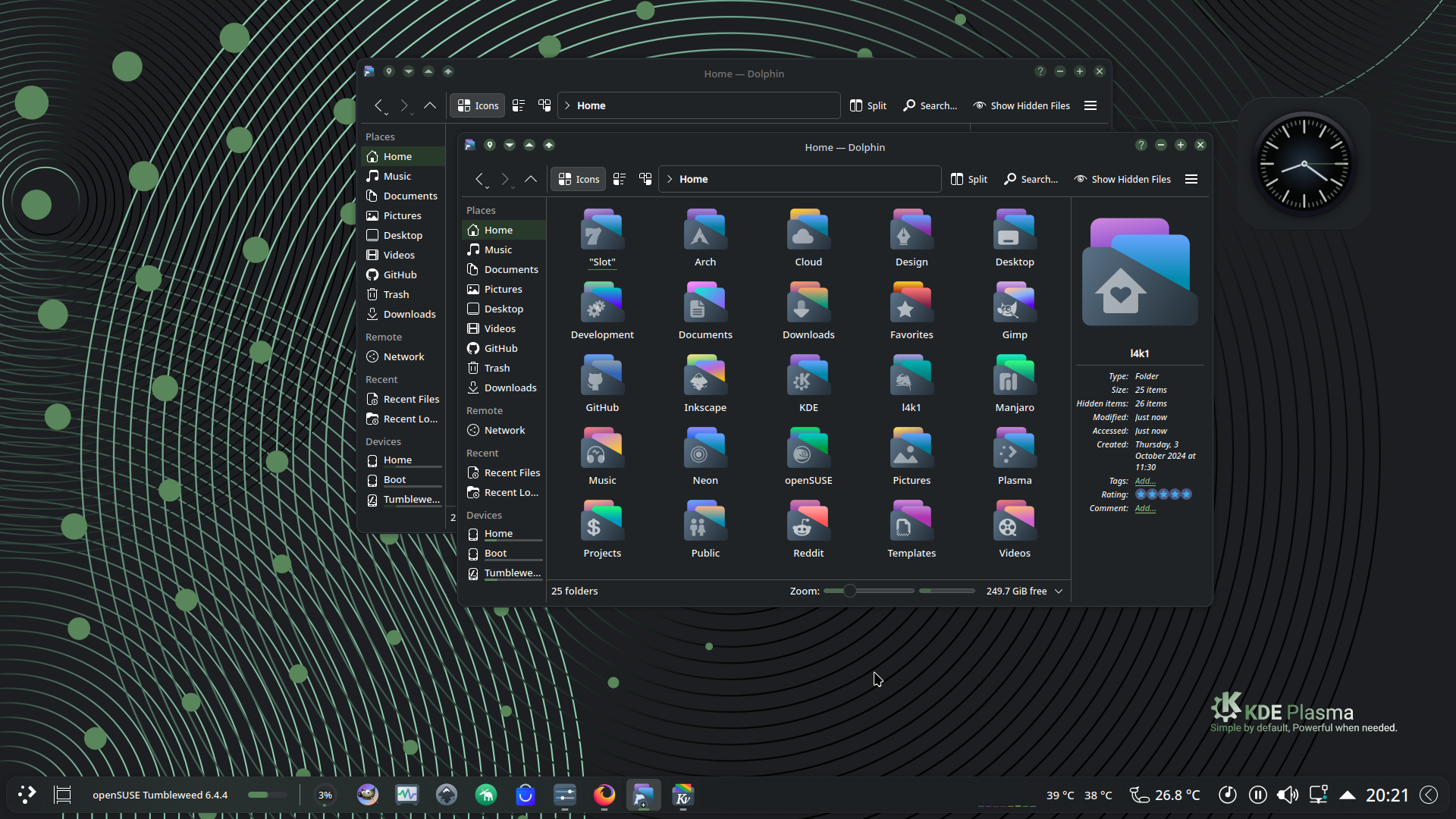Adjust the Zoom slider in status bar
The width and height of the screenshot is (1456, 819).
click(x=868, y=591)
